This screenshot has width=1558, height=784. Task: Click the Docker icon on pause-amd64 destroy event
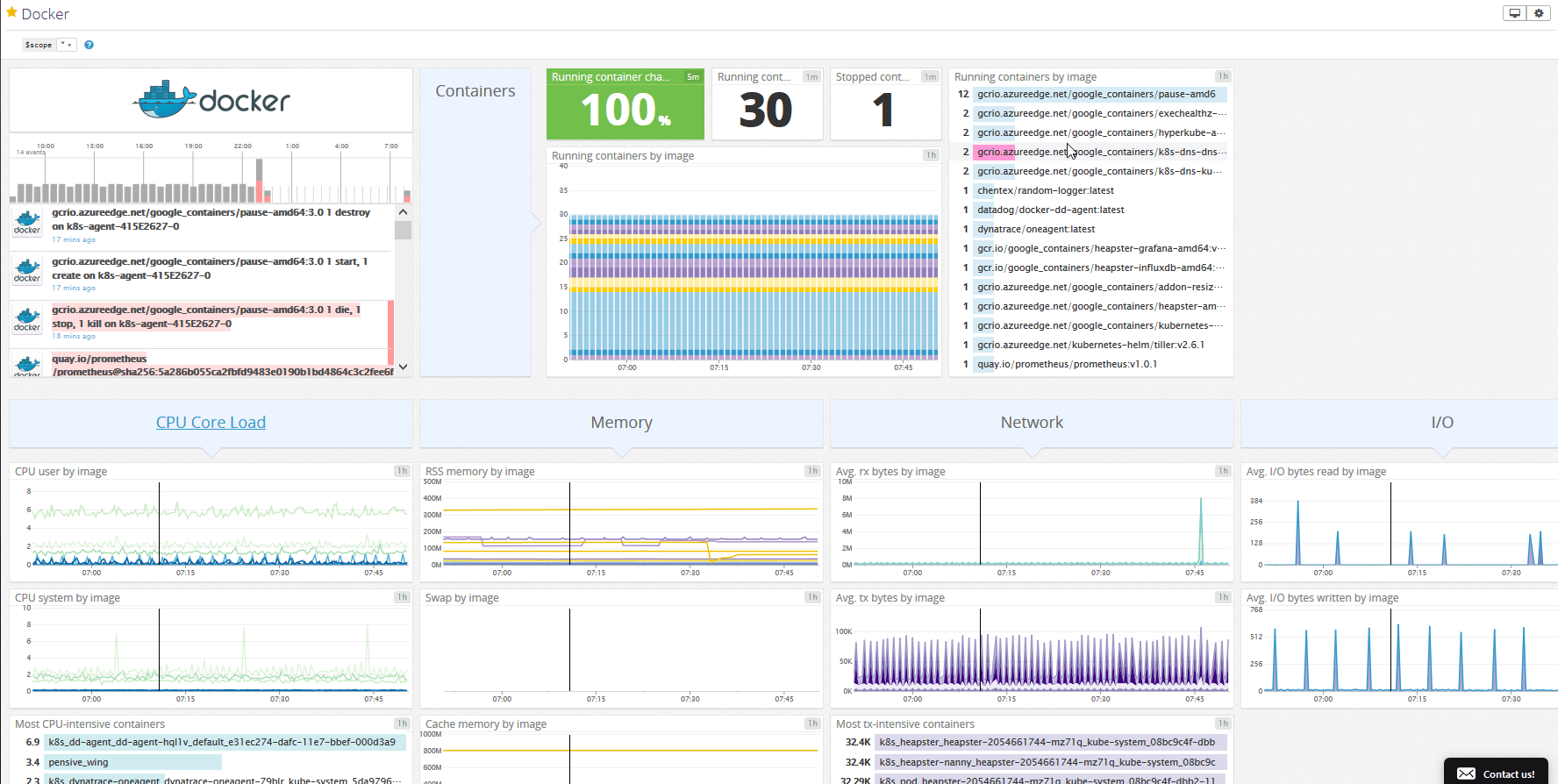click(x=27, y=223)
